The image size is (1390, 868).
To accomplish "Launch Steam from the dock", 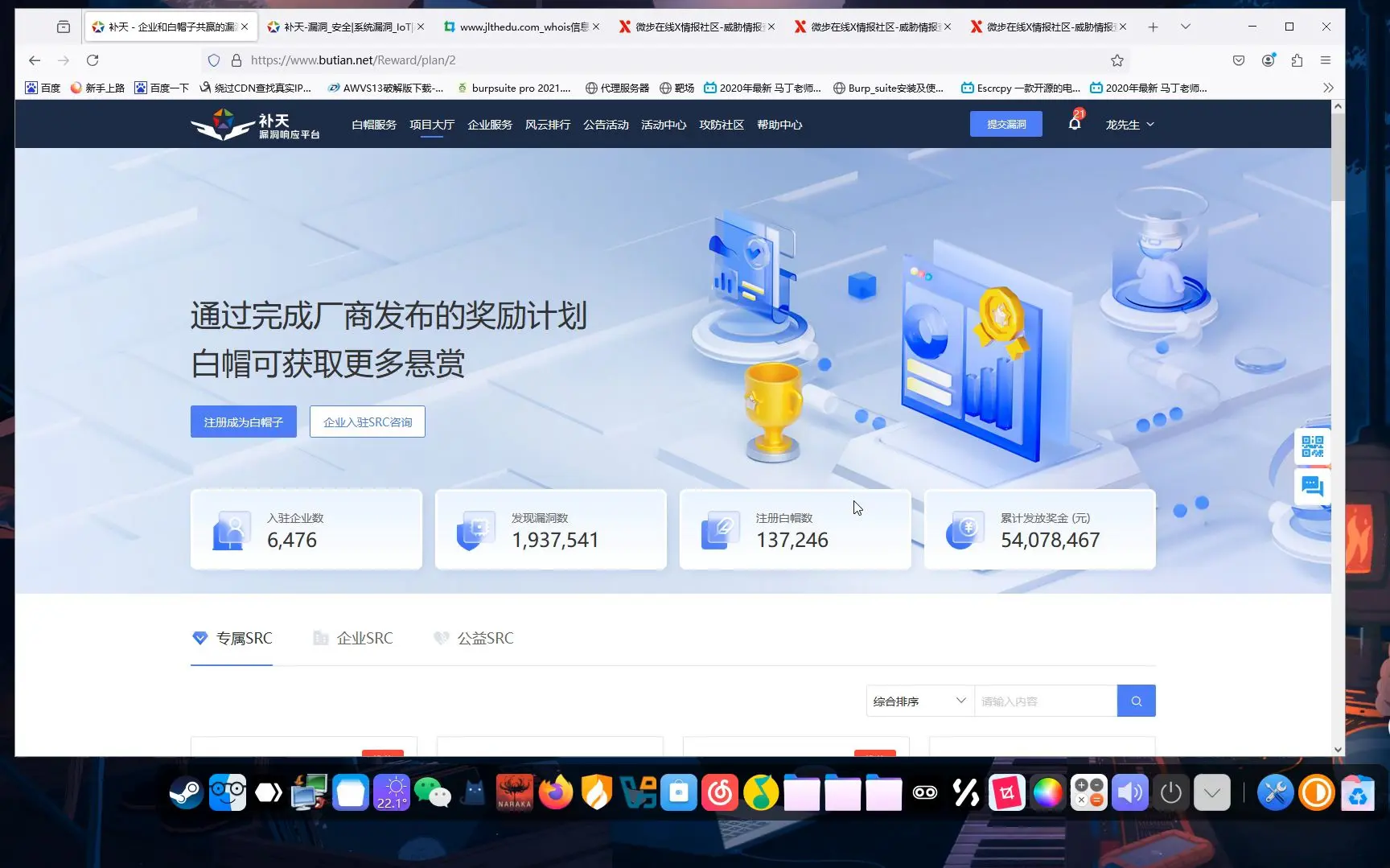I will (x=186, y=792).
